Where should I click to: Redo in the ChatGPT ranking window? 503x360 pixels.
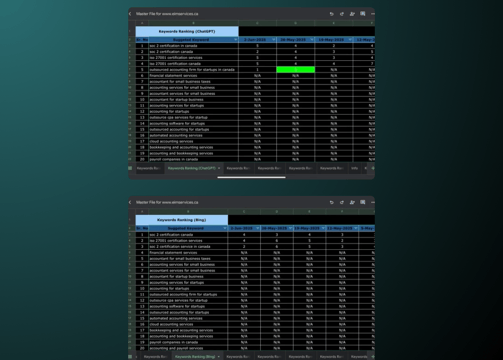click(342, 14)
